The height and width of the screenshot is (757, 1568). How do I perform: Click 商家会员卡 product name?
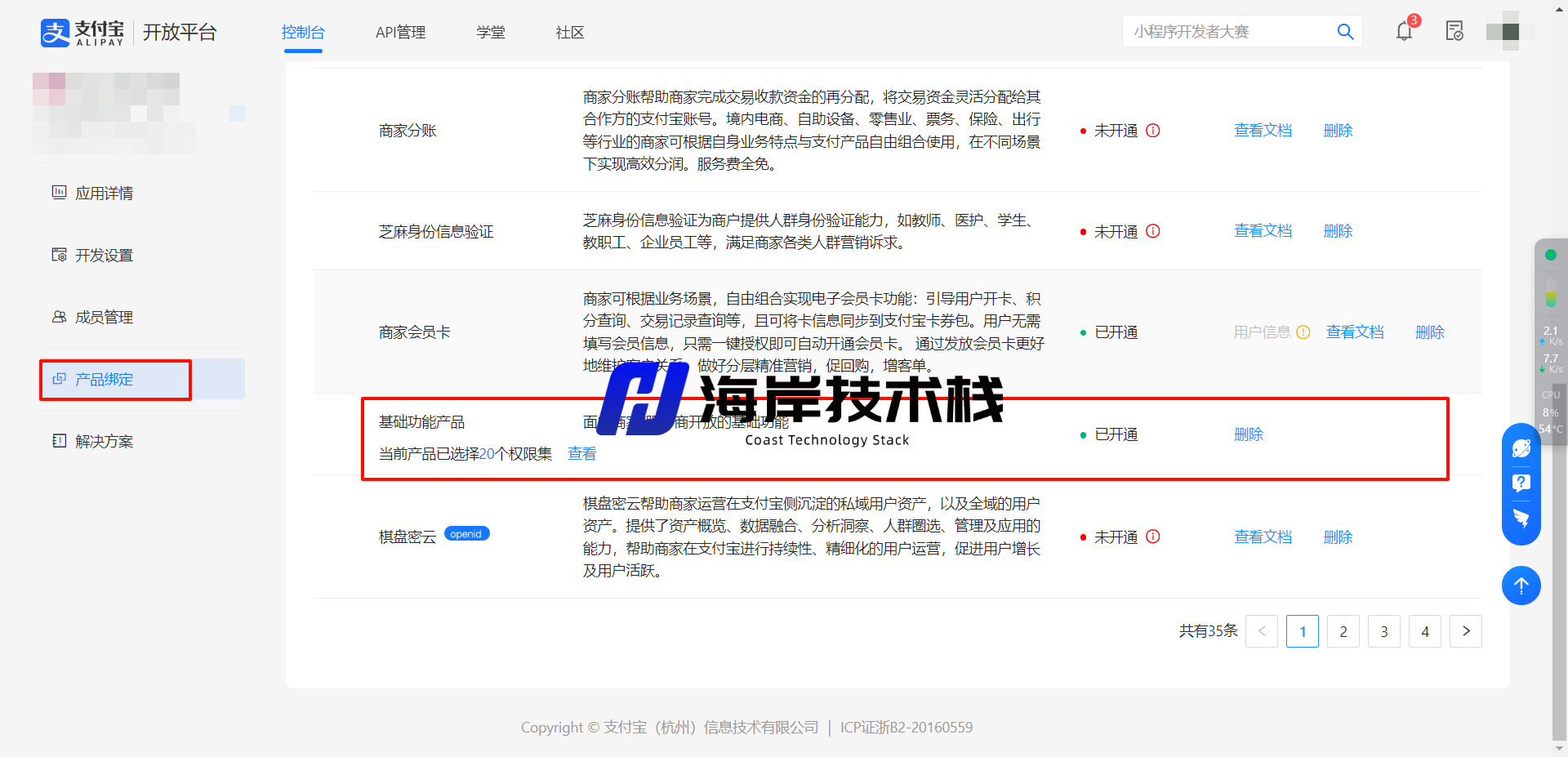[414, 332]
